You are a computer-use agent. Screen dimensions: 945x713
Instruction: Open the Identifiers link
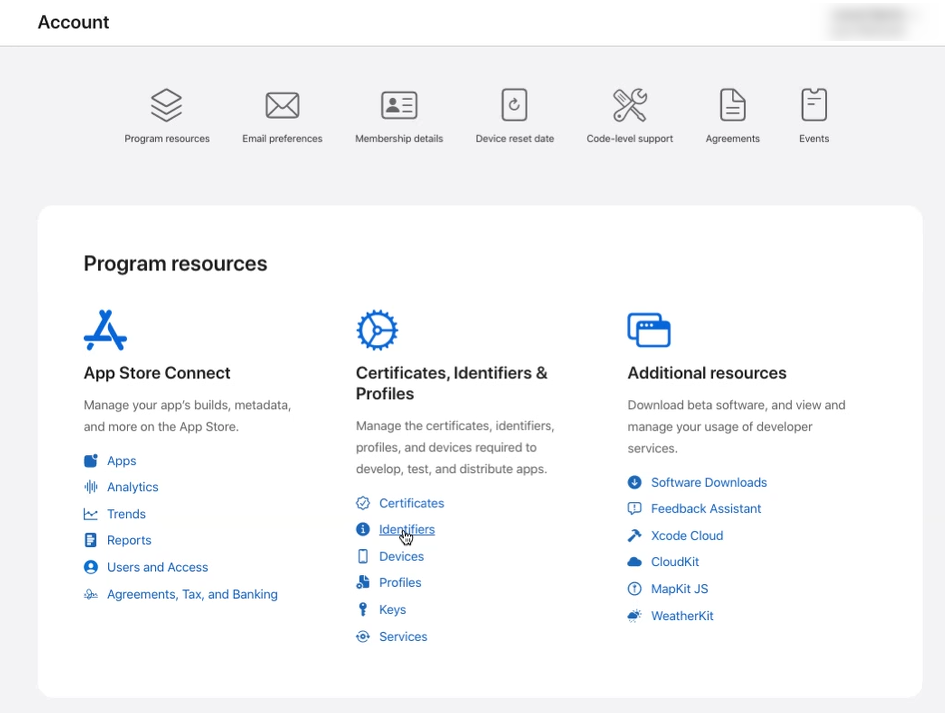pyautogui.click(x=407, y=530)
